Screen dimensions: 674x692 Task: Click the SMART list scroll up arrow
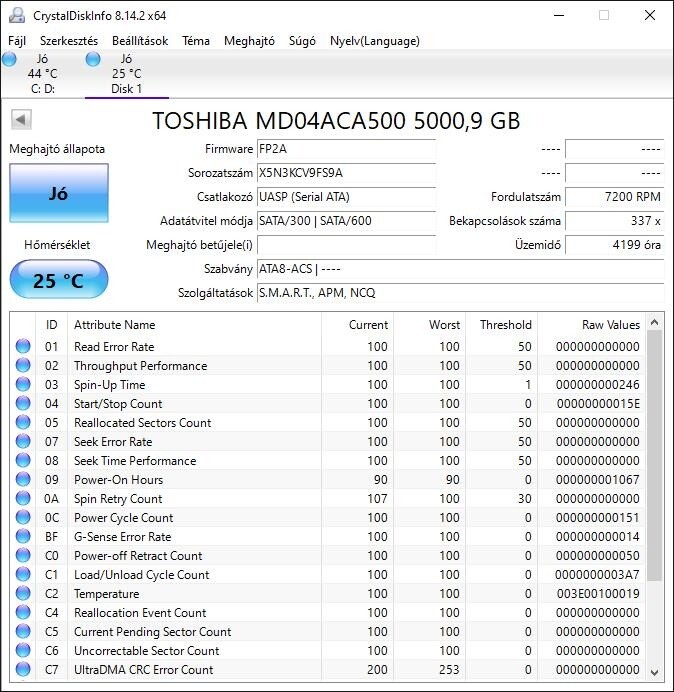[x=655, y=323]
